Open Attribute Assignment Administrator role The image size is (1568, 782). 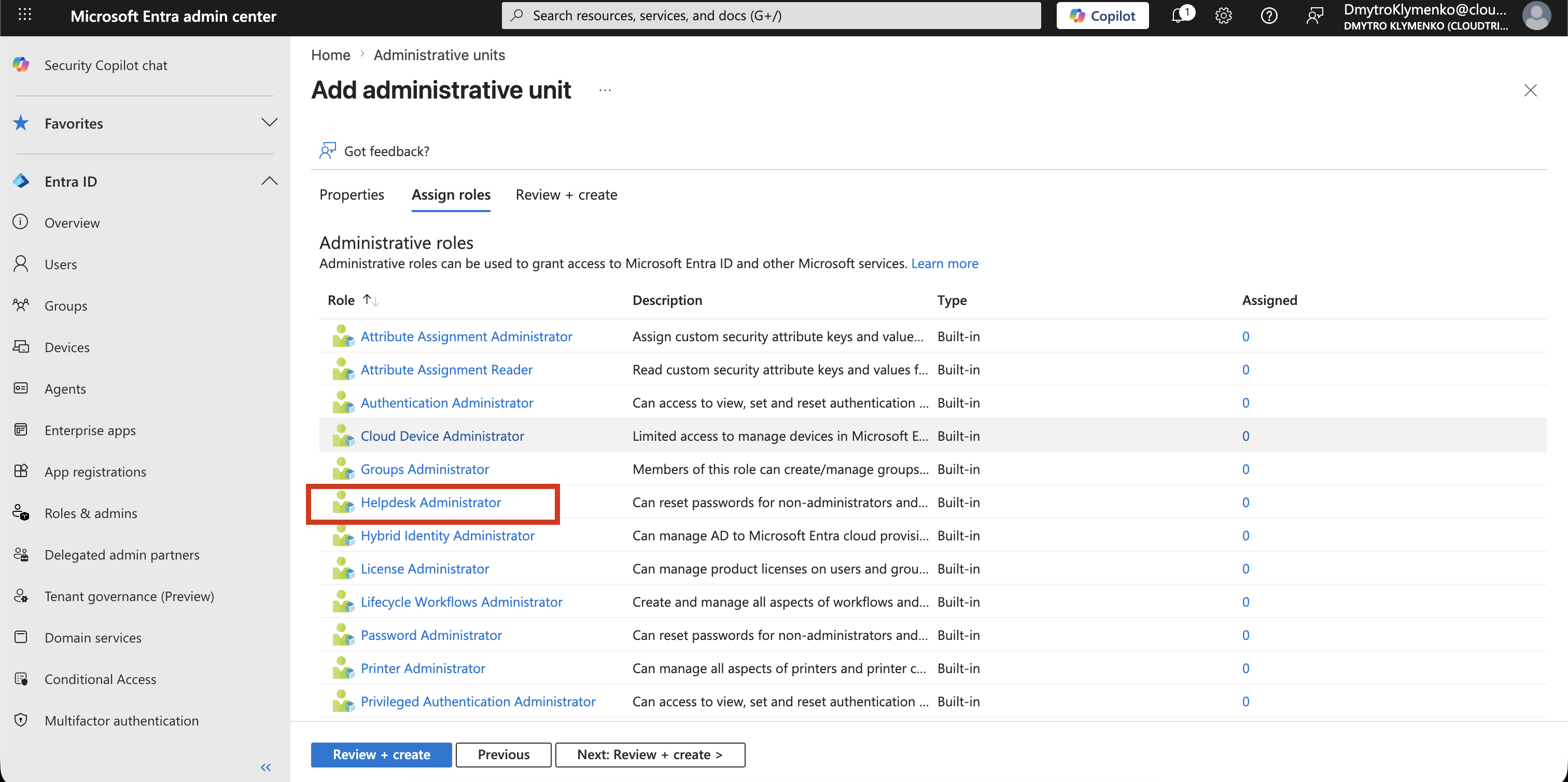point(466,336)
